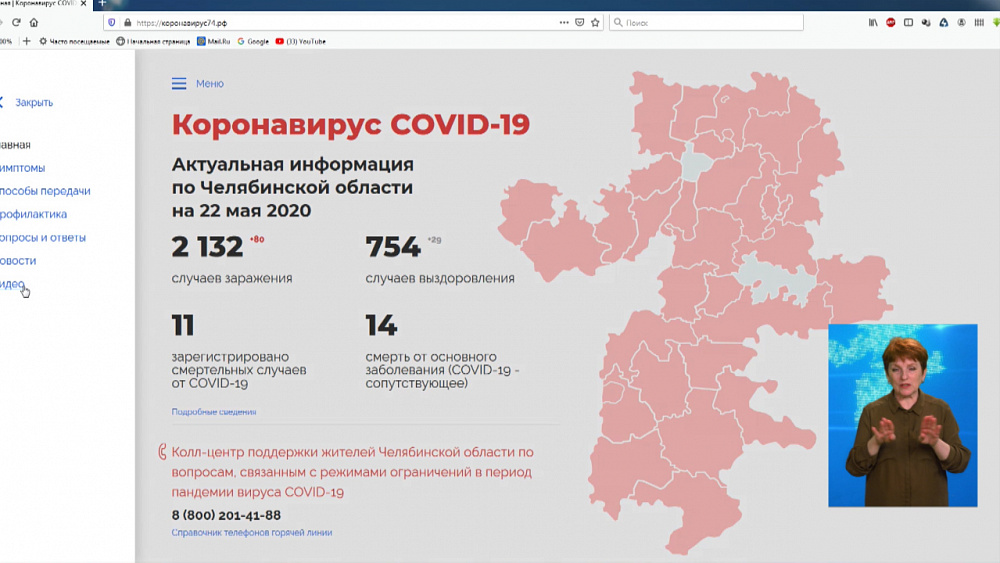Screen dimensions: 1000x563
Task: Click the Колл-центр поддержки жителей paragraph
Action: 353,472
